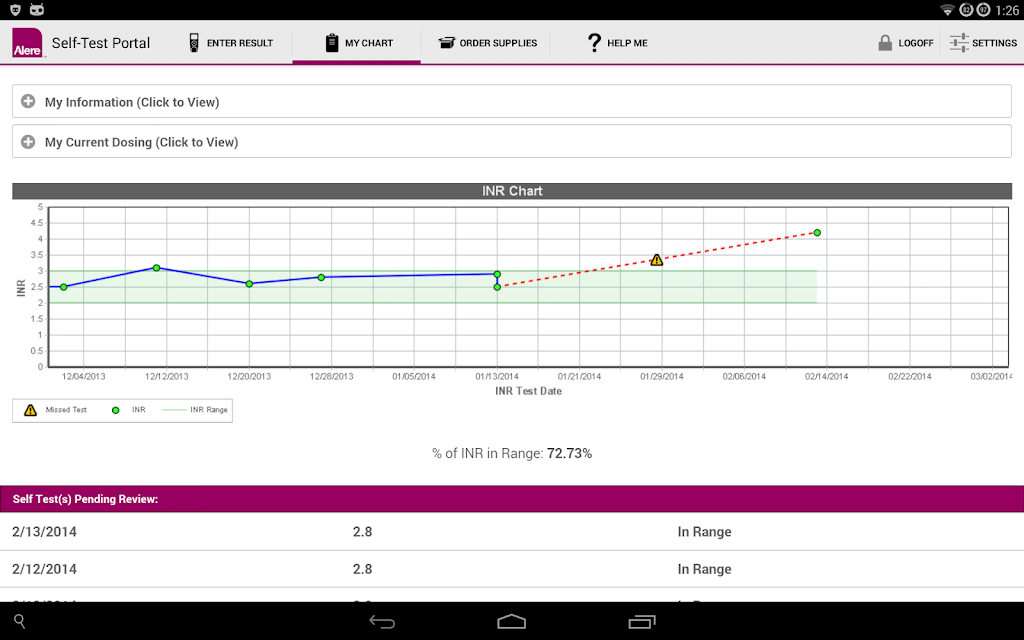Open the 2/13/2014 pending test row
Image resolution: width=1024 pixels, height=640 pixels.
[x=512, y=532]
